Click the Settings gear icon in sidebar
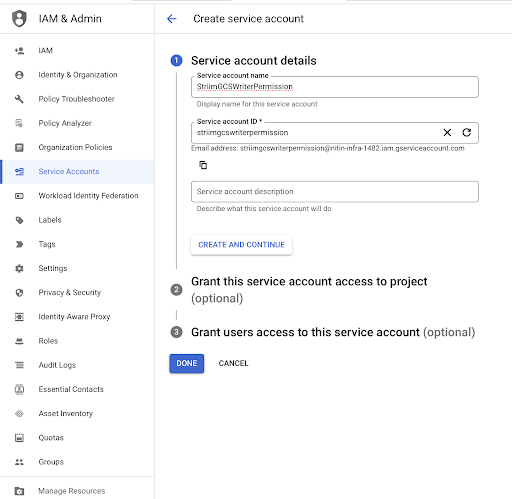 point(19,268)
